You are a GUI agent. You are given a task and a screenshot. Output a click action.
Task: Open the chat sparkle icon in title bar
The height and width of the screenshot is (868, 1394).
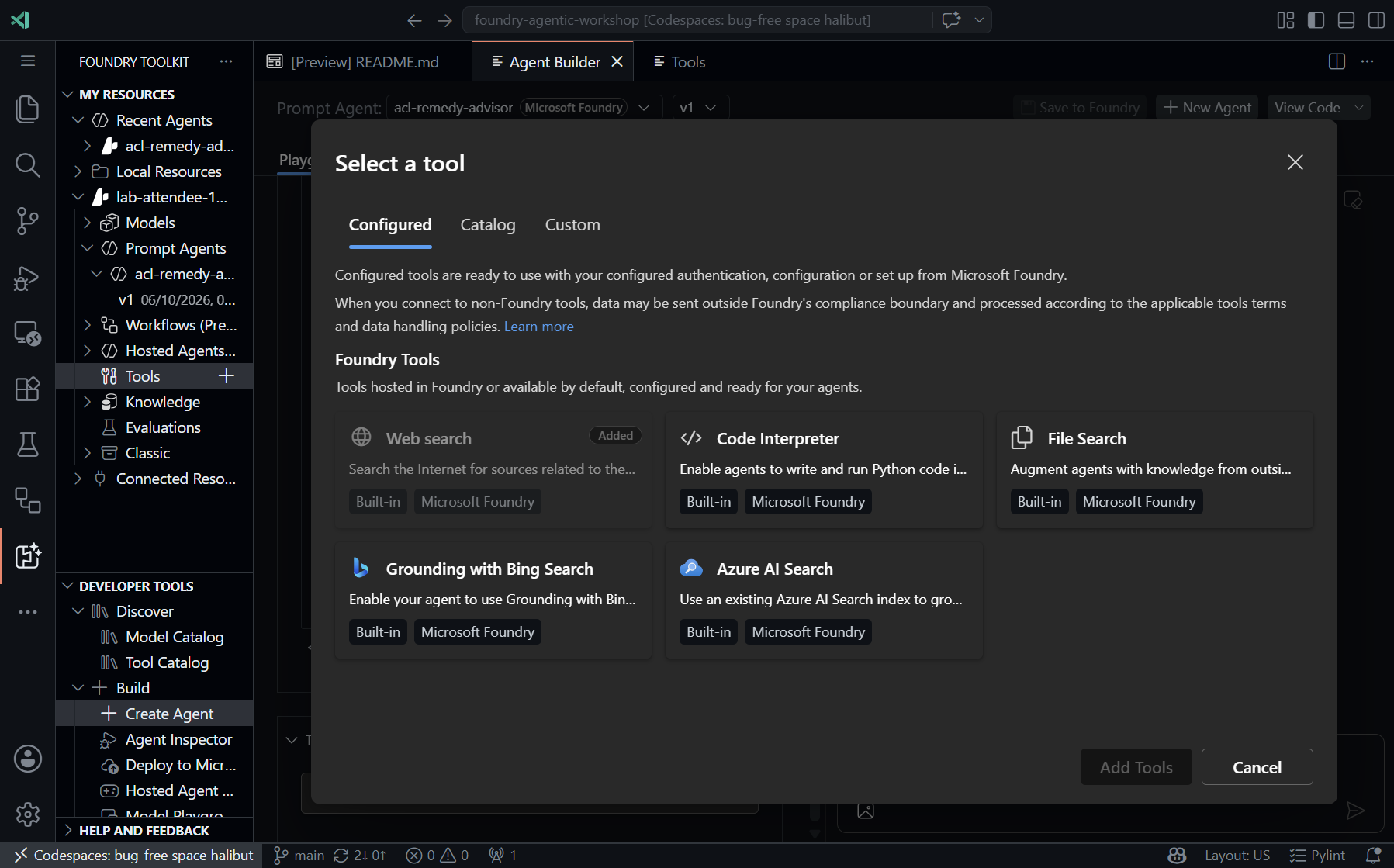click(x=951, y=20)
